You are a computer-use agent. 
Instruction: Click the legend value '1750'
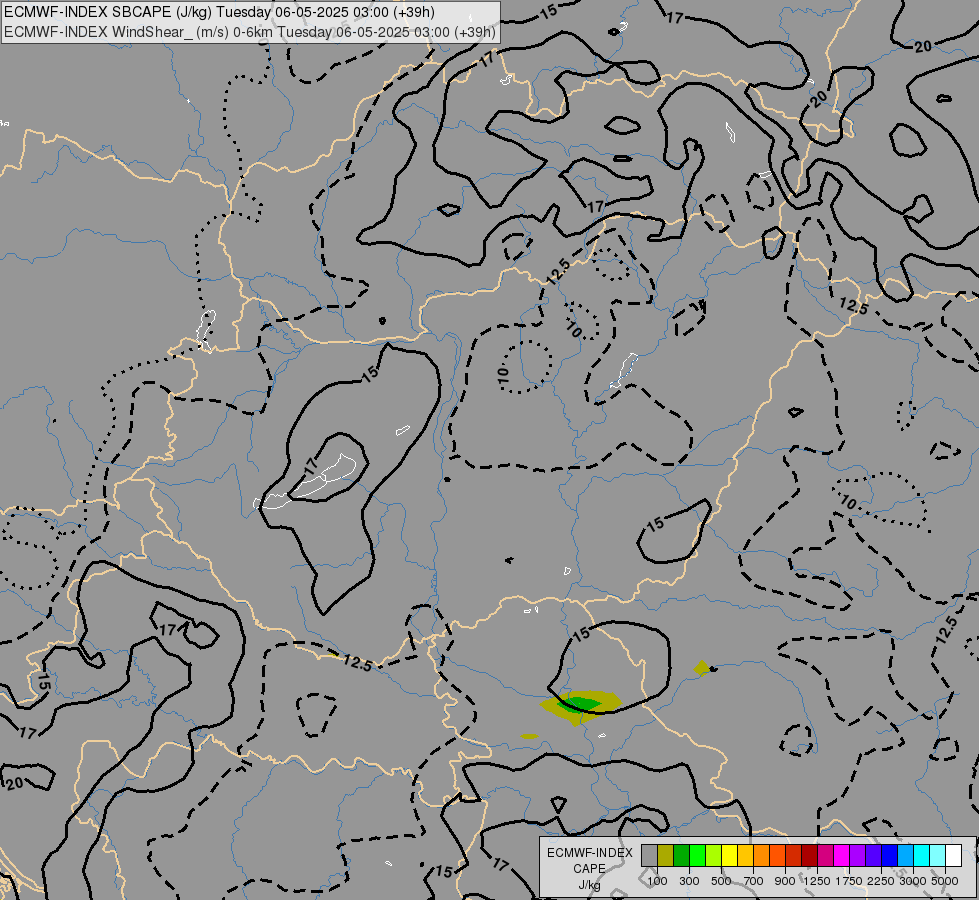pos(849,881)
